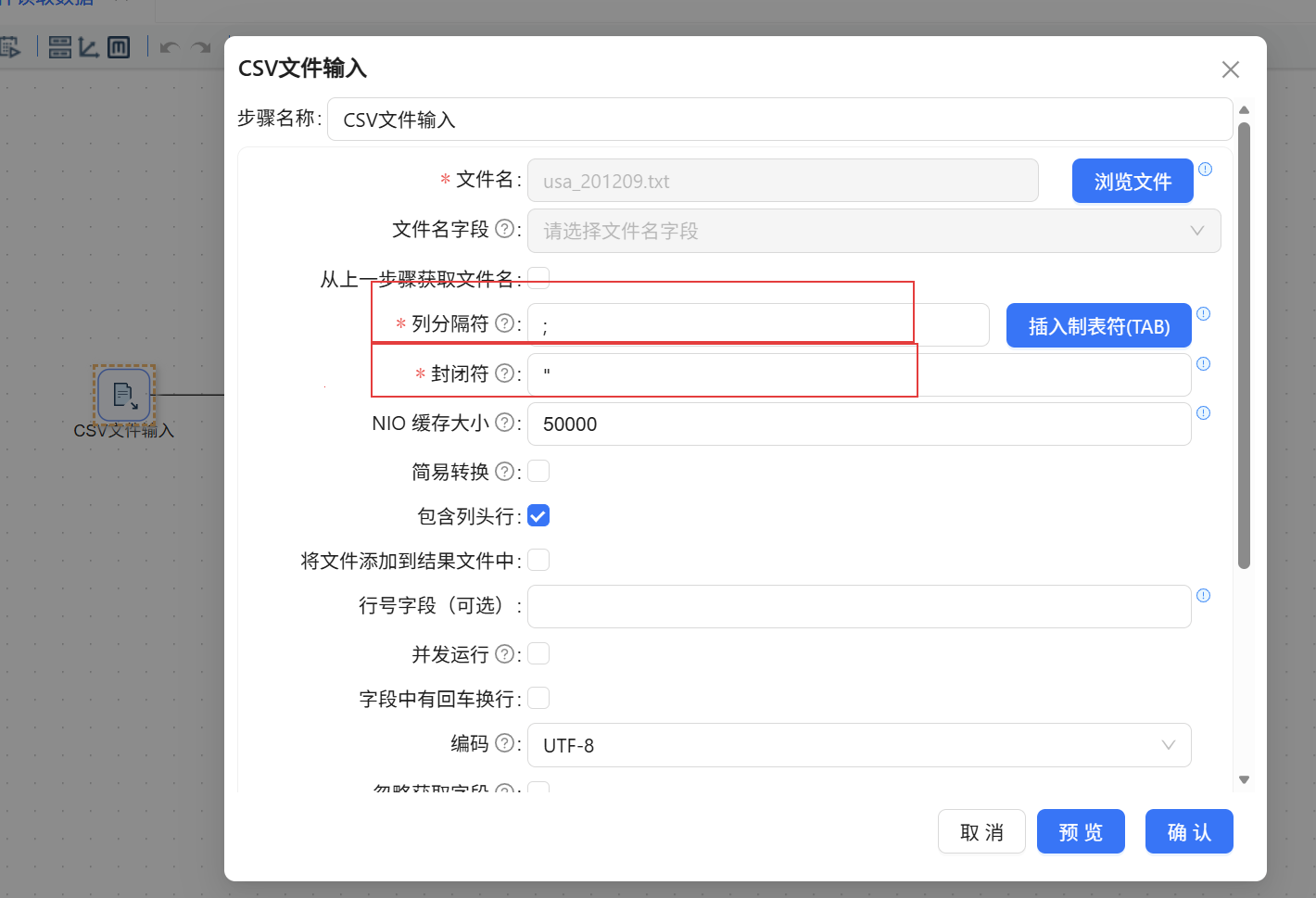Enable 将文件添加到结果文件中 checkbox
Image resolution: width=1316 pixels, height=898 pixels.
(538, 560)
